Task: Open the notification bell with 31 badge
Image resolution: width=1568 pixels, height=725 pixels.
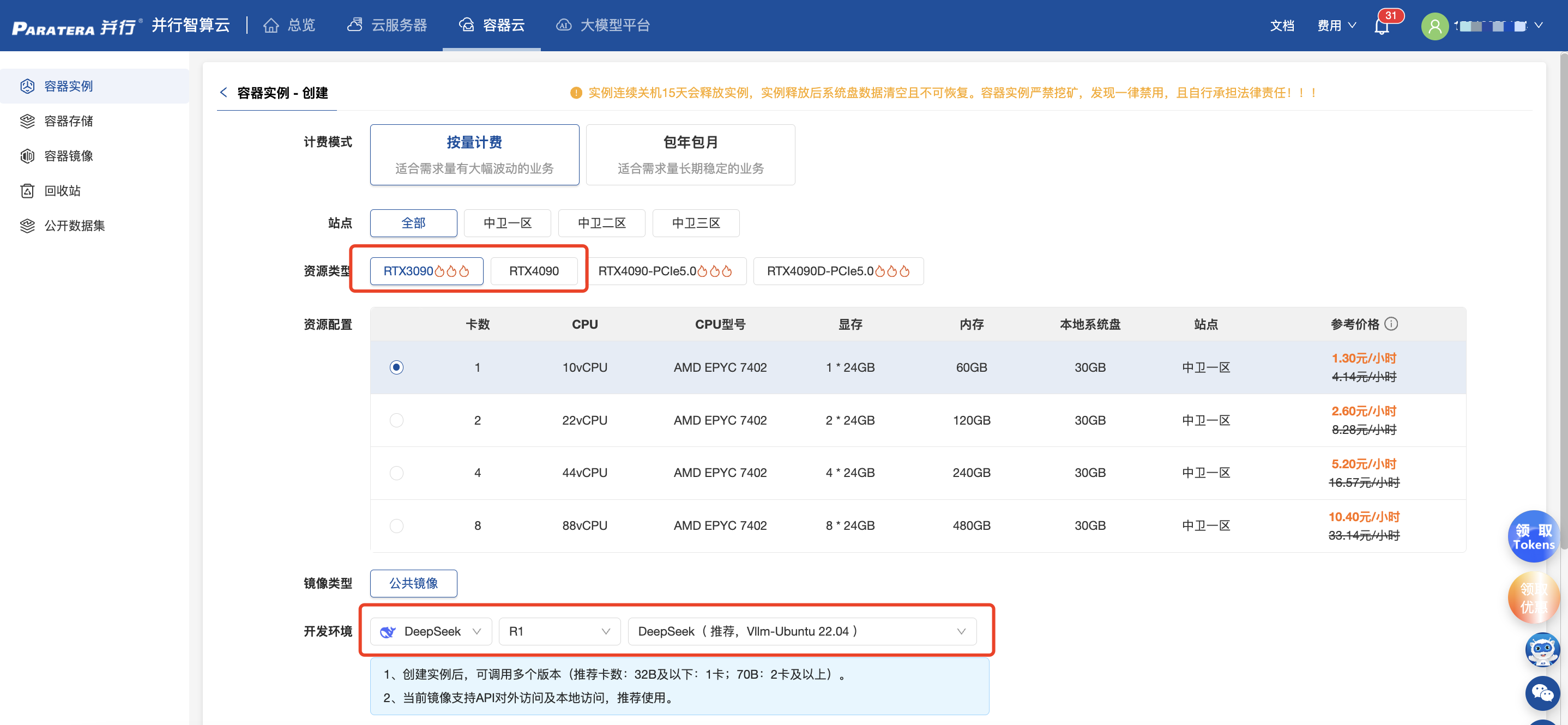Action: tap(1382, 26)
